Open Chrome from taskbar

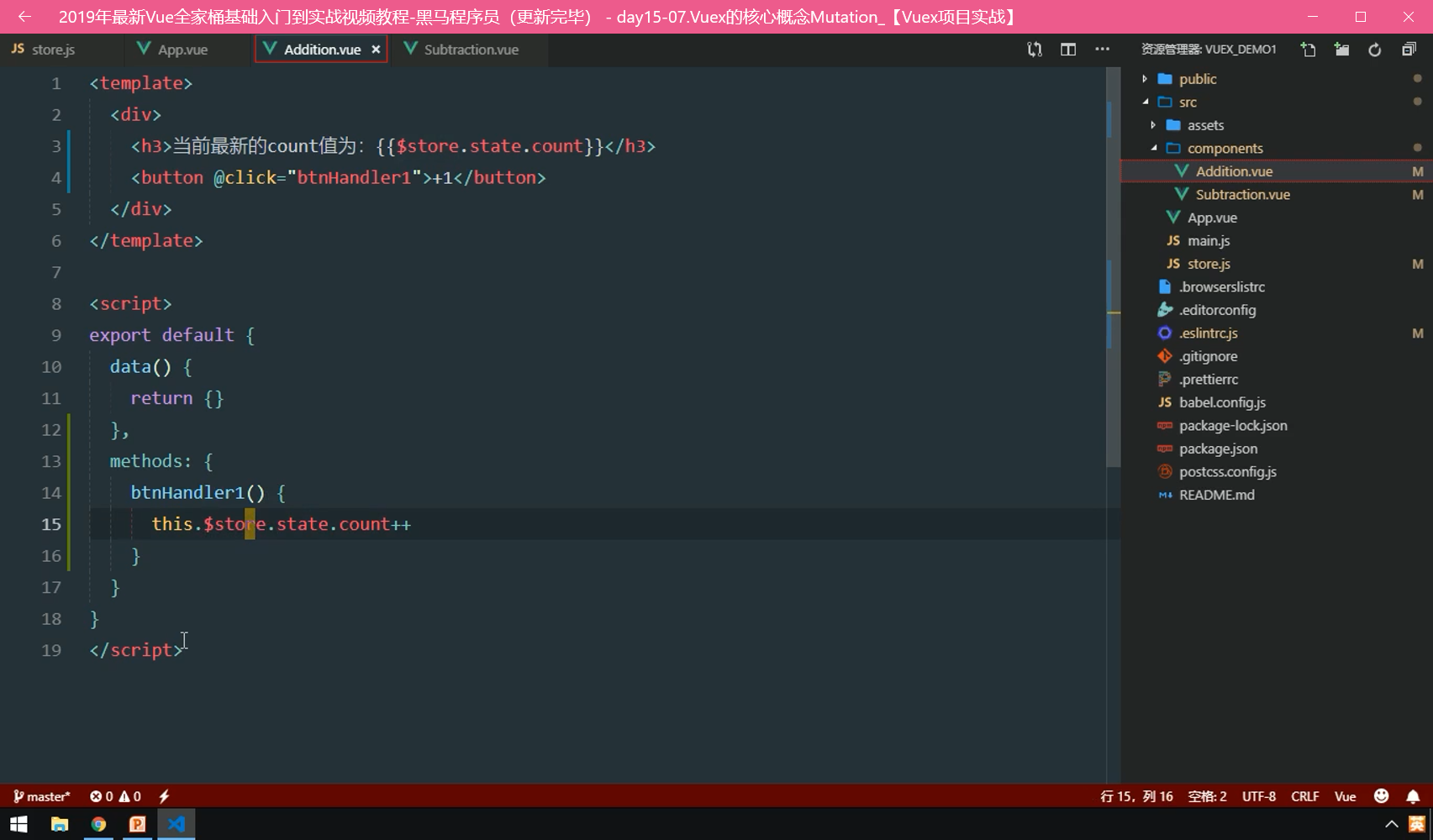98,824
